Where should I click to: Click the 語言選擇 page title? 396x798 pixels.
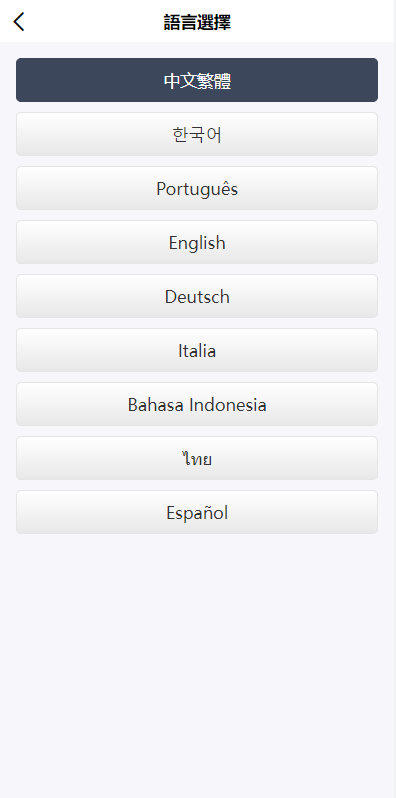(x=197, y=22)
